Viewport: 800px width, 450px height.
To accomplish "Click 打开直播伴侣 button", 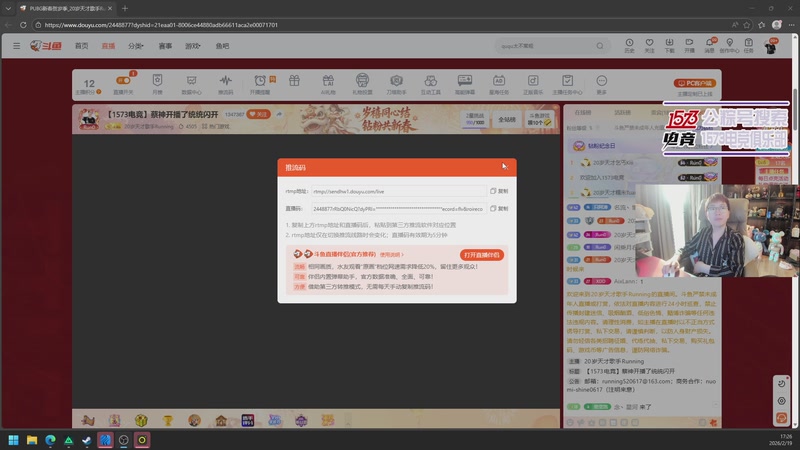I will (482, 255).
